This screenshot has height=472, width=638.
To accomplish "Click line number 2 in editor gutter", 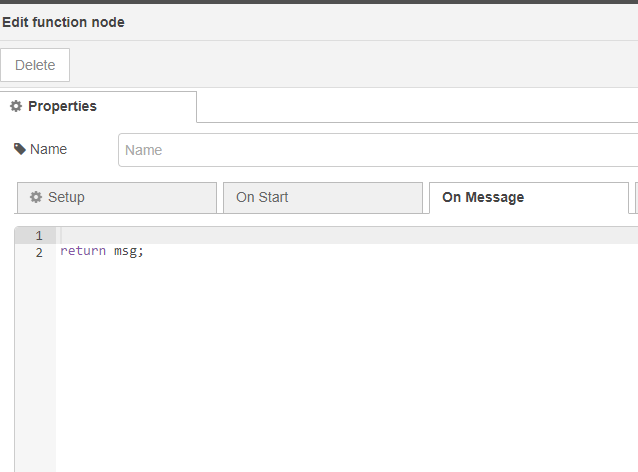I will click(39, 253).
